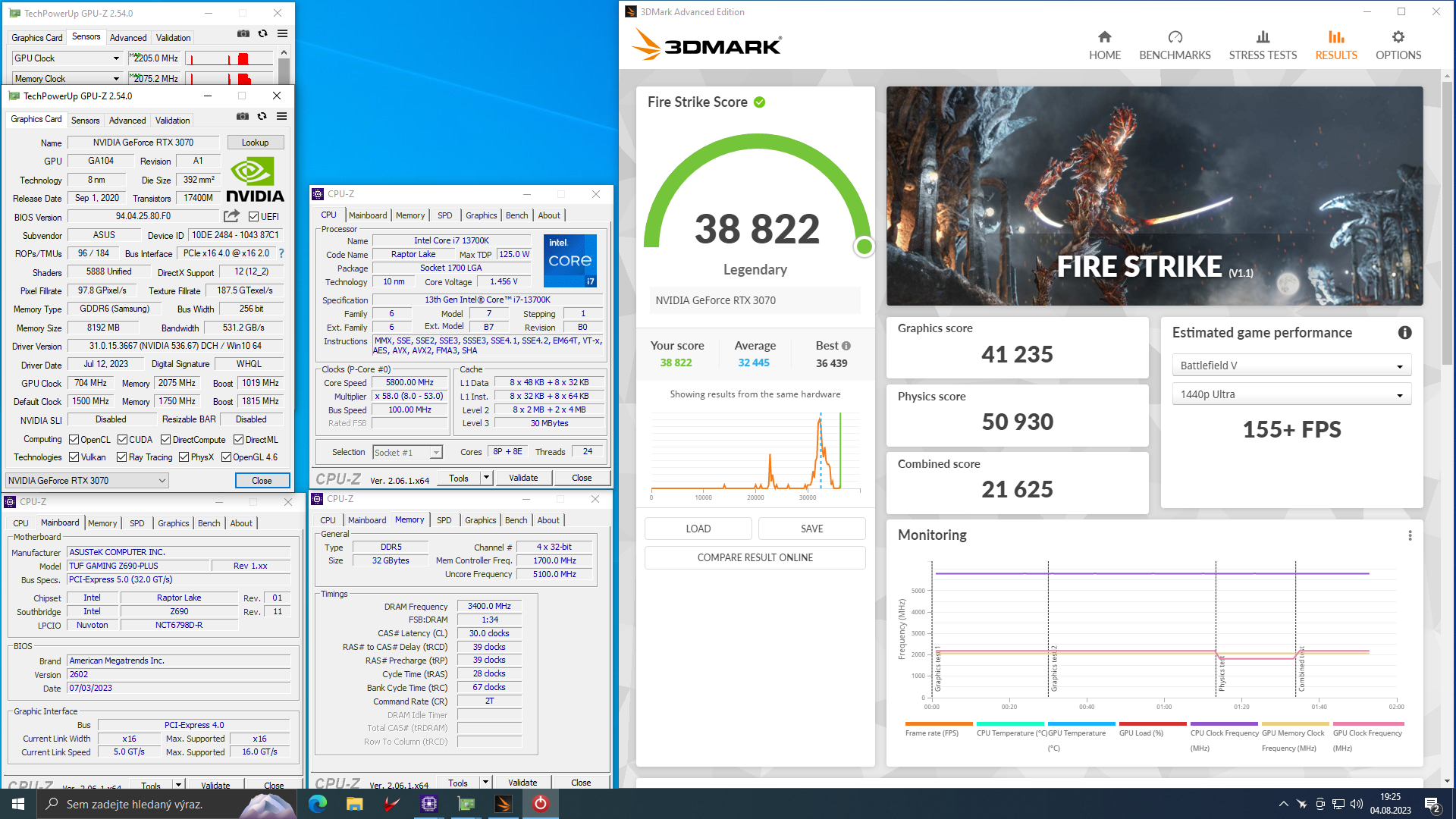The height and width of the screenshot is (819, 1456).
Task: Toggle the Vulkan checkbox
Action: point(74,457)
